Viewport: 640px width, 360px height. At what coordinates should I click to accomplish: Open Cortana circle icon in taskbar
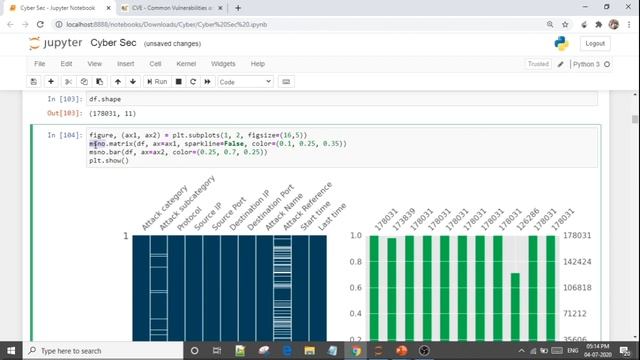195,351
